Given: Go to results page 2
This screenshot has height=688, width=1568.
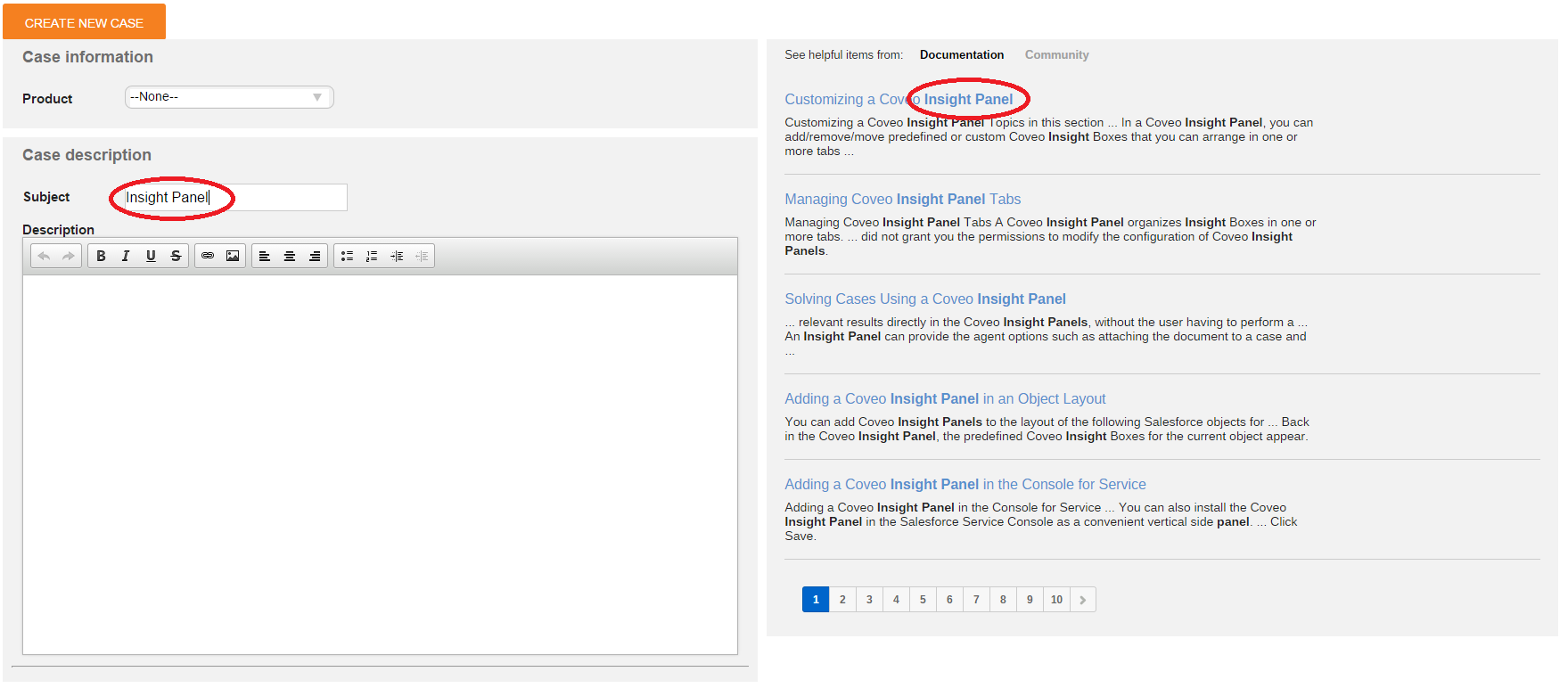Looking at the screenshot, I should pos(842,600).
